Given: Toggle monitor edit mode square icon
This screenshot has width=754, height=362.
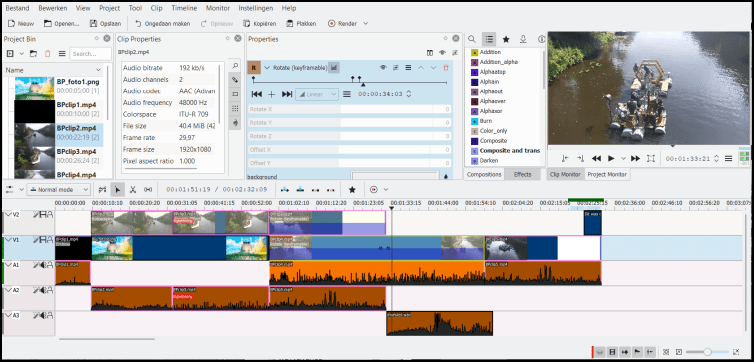Looking at the screenshot, I should pyautogui.click(x=651, y=158).
